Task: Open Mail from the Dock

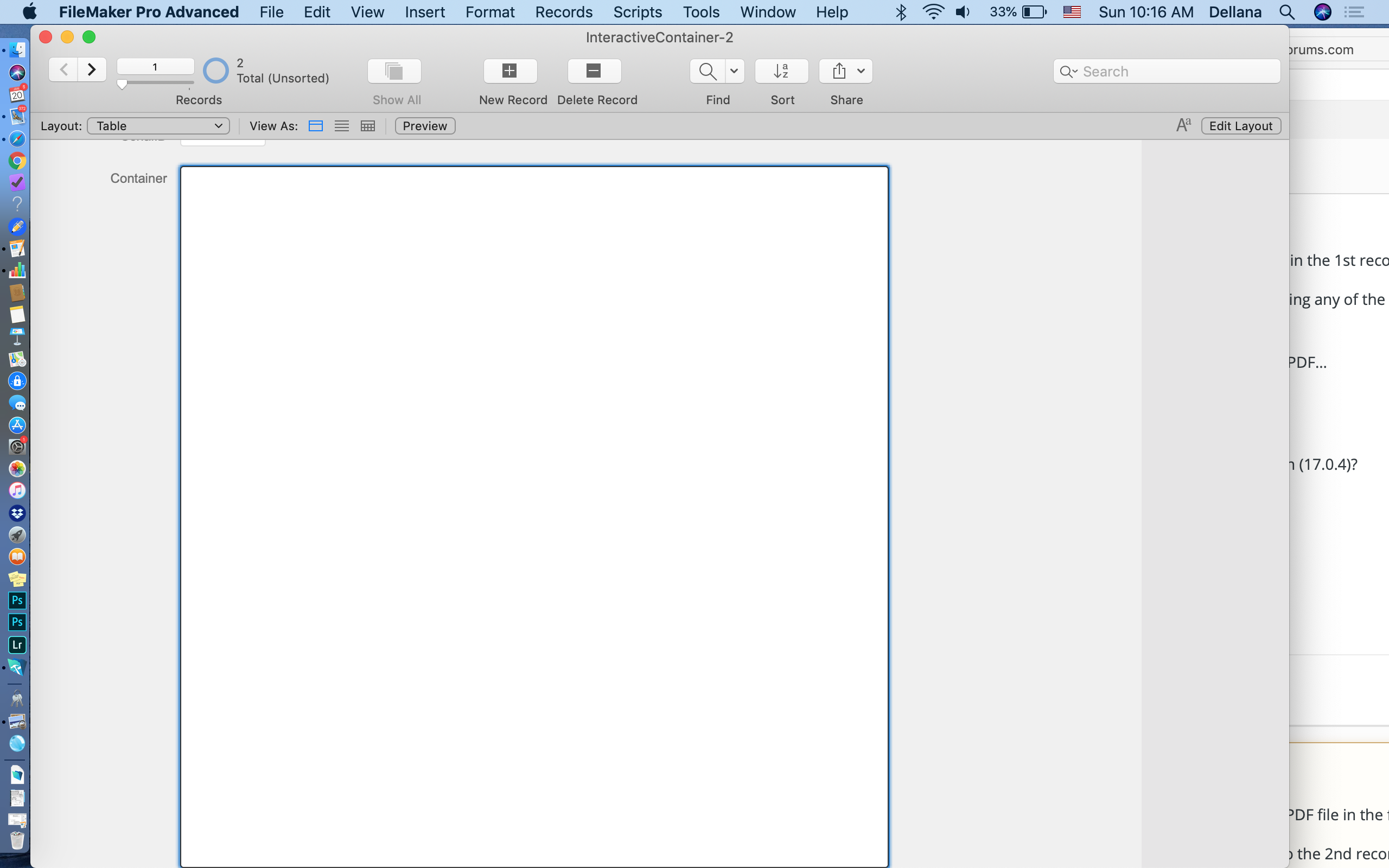Action: 17,117
